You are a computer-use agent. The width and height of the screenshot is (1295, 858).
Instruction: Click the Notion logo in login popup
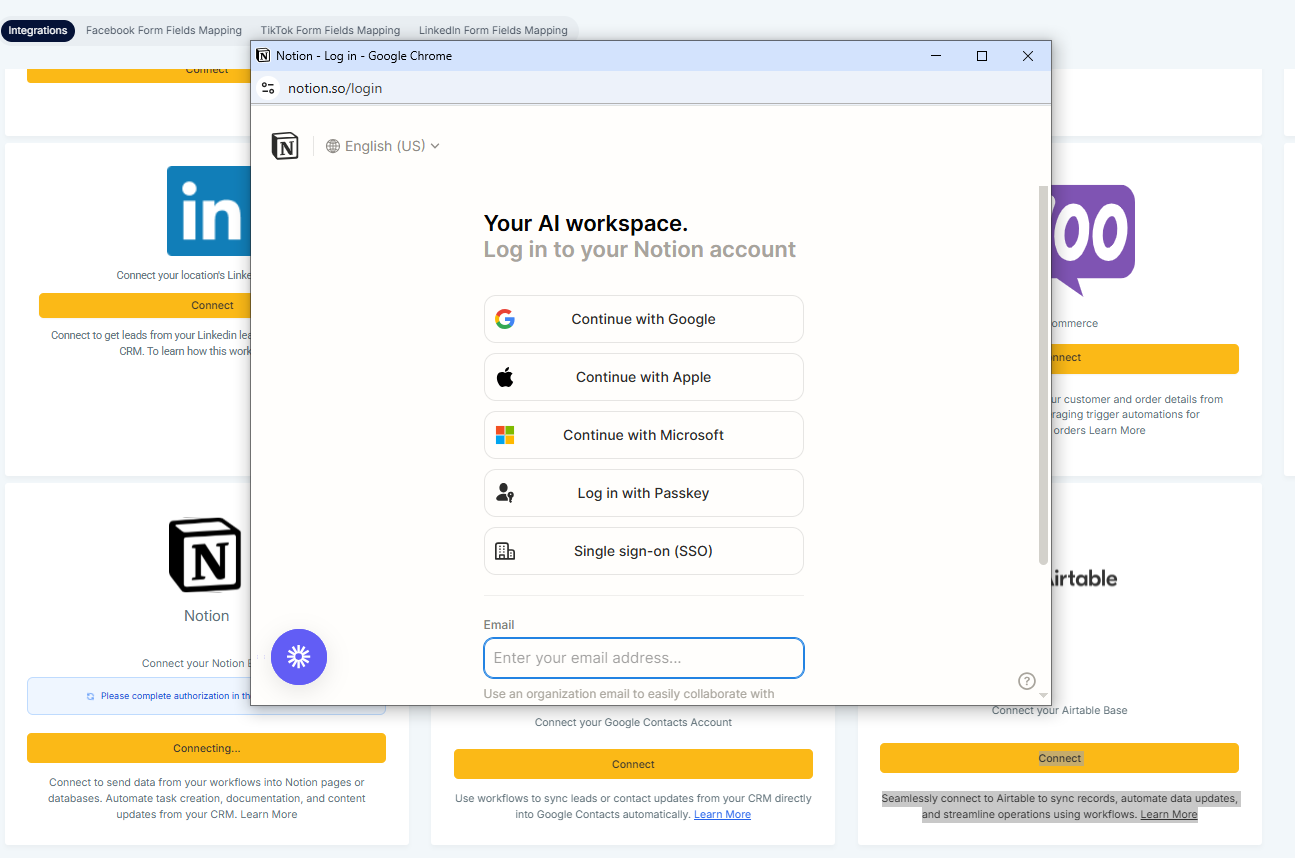pos(285,146)
